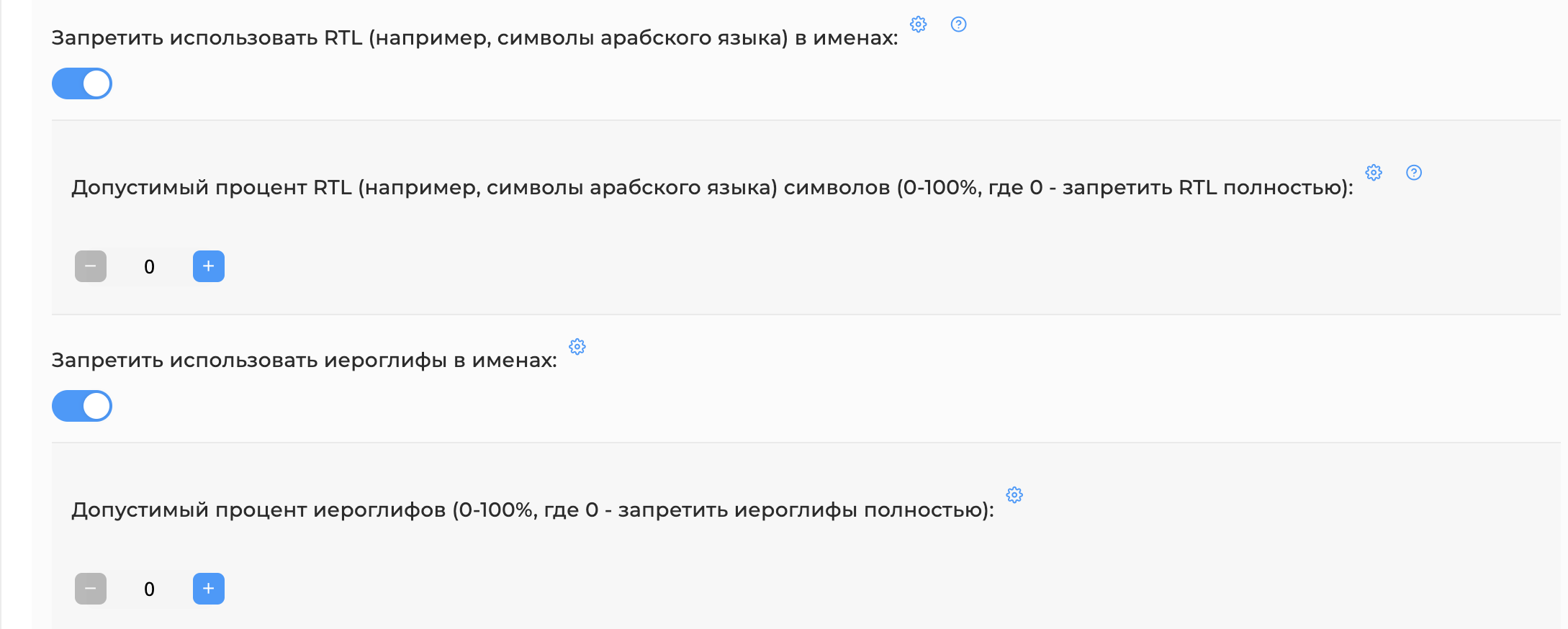Image resolution: width=1568 pixels, height=629 pixels.
Task: Focus the hieroglyphs percent number field
Action: point(150,589)
